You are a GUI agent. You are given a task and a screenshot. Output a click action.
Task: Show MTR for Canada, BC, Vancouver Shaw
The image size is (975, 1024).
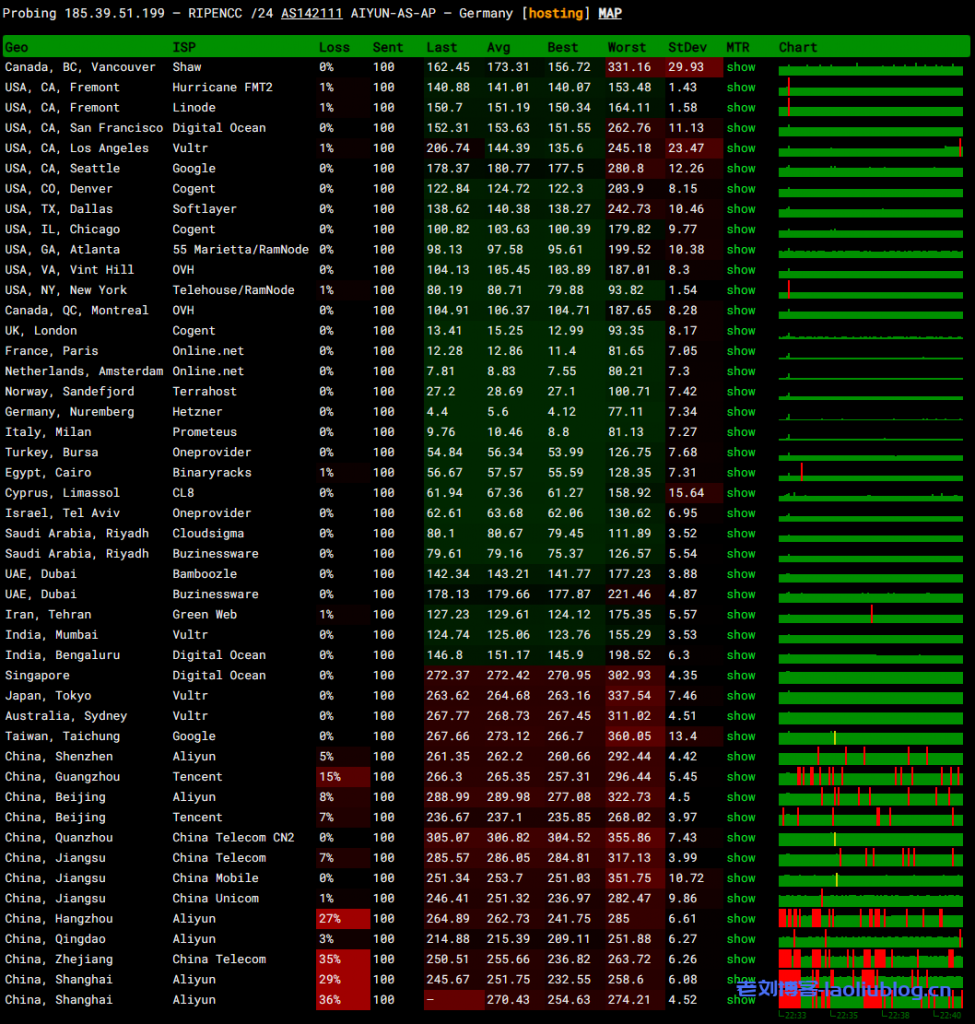click(741, 67)
